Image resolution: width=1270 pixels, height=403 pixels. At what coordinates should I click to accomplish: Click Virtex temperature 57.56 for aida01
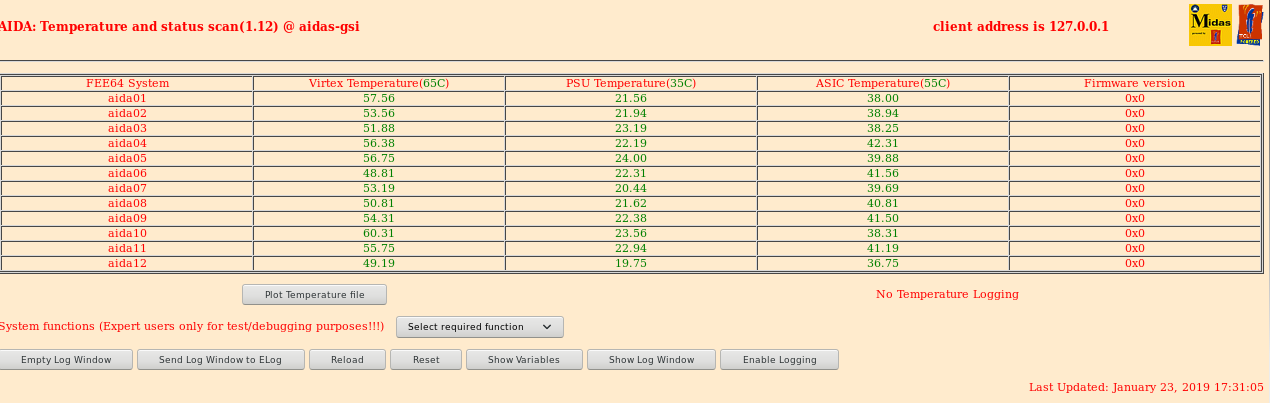click(379, 98)
